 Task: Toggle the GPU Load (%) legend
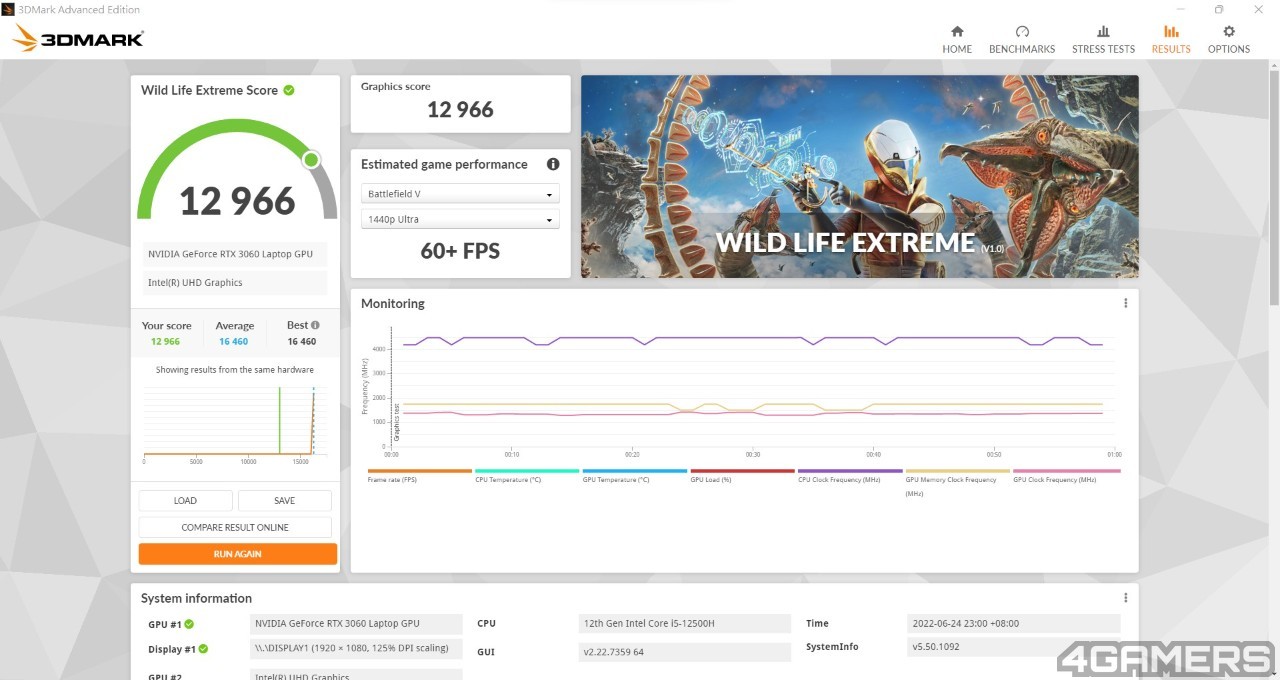pyautogui.click(x=741, y=476)
